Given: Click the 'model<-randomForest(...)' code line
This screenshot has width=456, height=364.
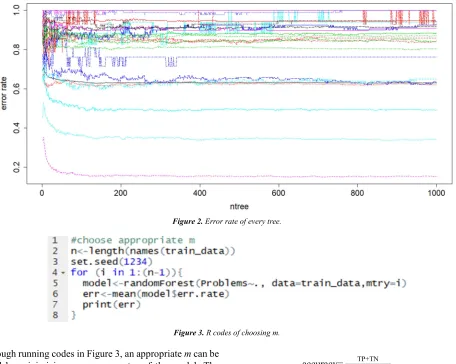Looking at the screenshot, I should 245,283.
